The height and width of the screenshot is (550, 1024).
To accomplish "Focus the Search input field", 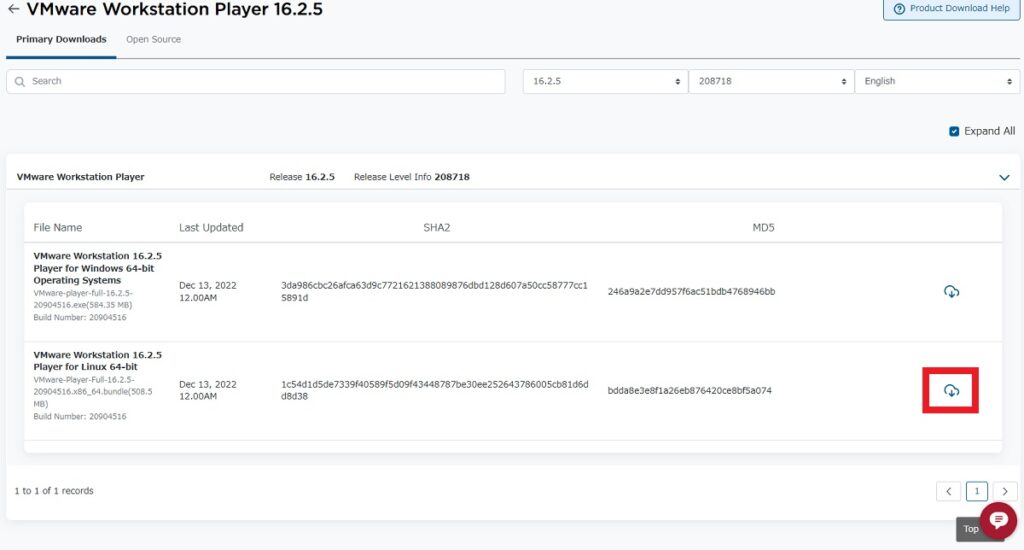I will point(255,82).
